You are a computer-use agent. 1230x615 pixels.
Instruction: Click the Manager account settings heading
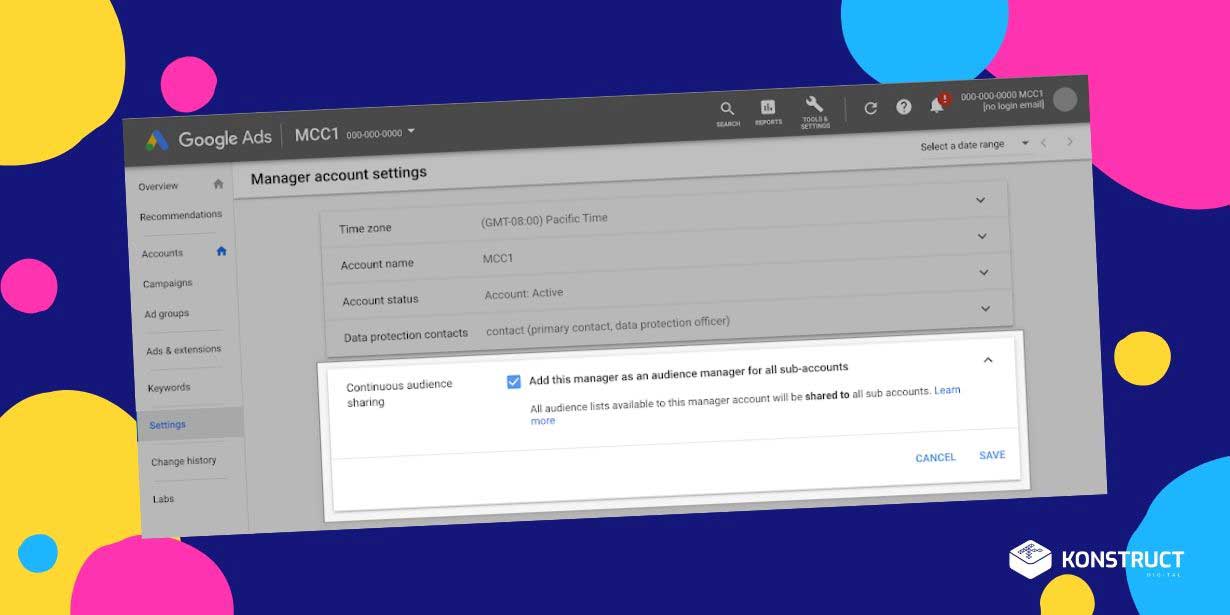click(338, 175)
